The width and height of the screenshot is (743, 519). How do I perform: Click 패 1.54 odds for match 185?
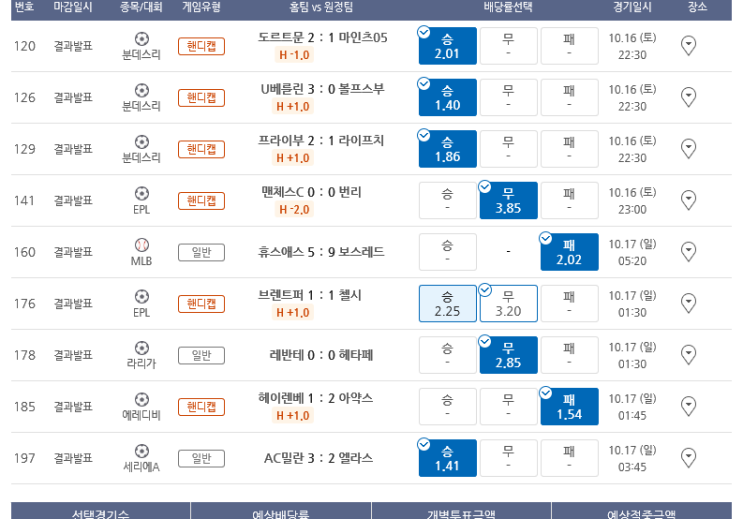(569, 407)
